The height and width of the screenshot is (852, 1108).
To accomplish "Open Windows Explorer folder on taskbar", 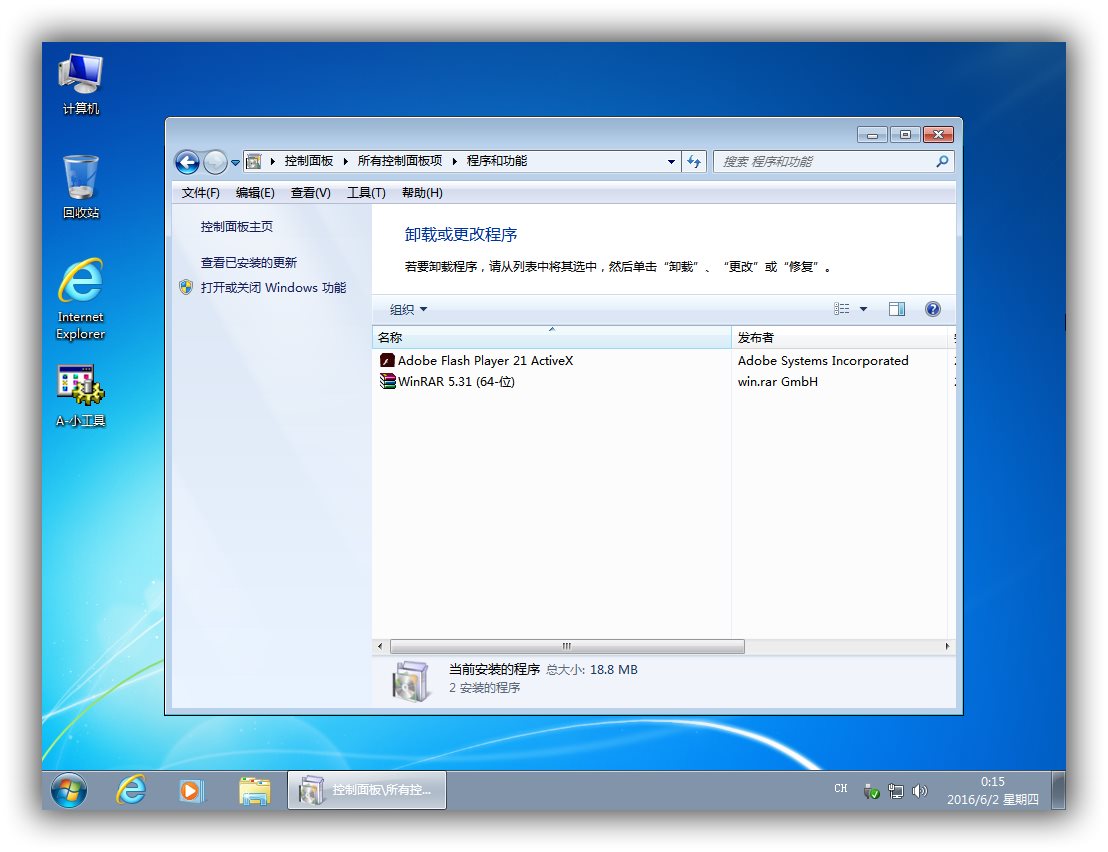I will click(254, 790).
